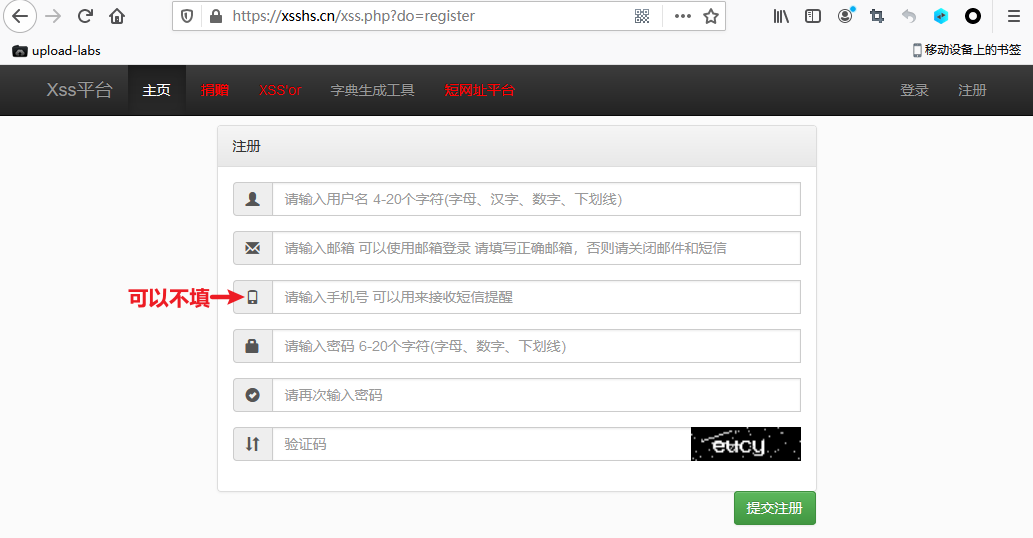Click the 注册 link in navbar
Viewport: 1033px width, 538px height.
(972, 90)
